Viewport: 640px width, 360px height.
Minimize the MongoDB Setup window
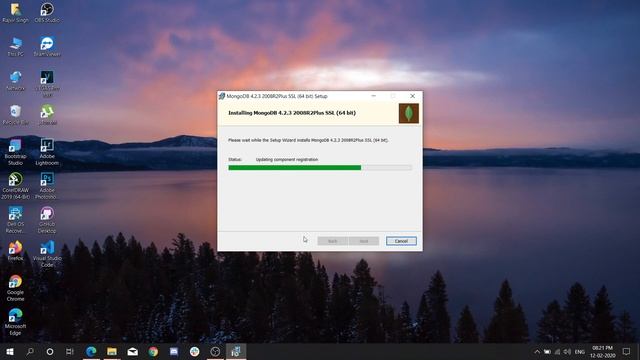pos(373,96)
